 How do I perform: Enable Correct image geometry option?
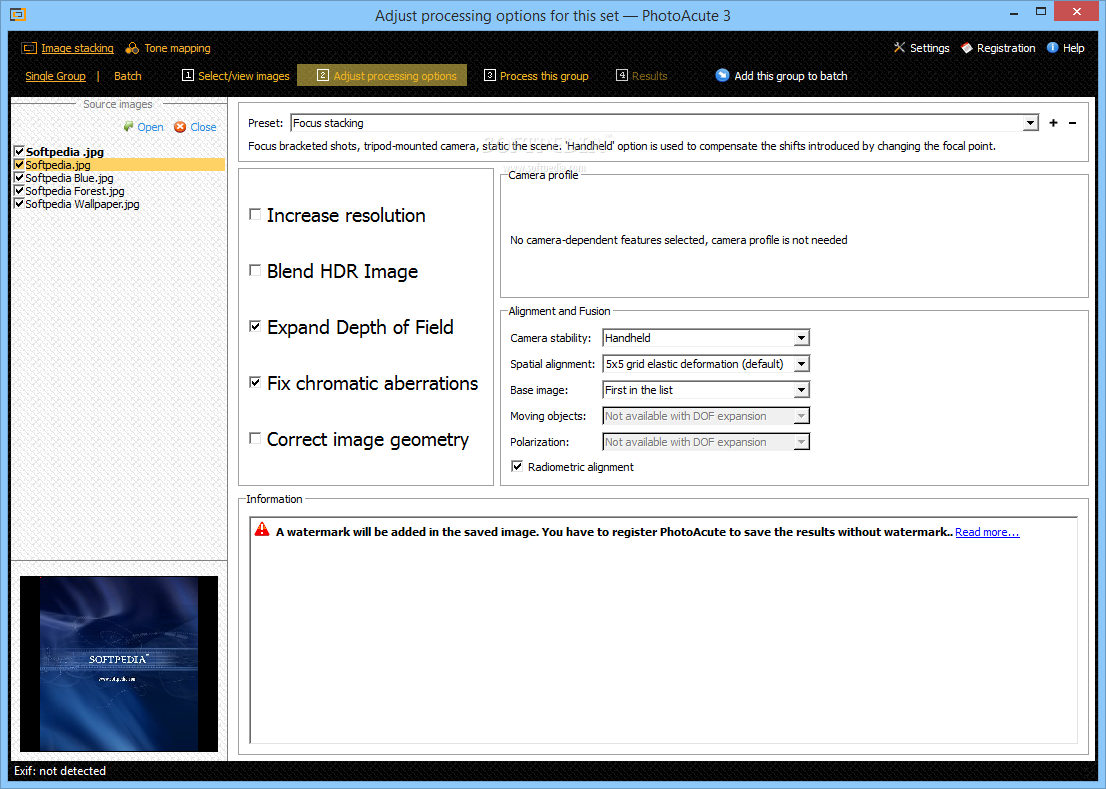(255, 439)
